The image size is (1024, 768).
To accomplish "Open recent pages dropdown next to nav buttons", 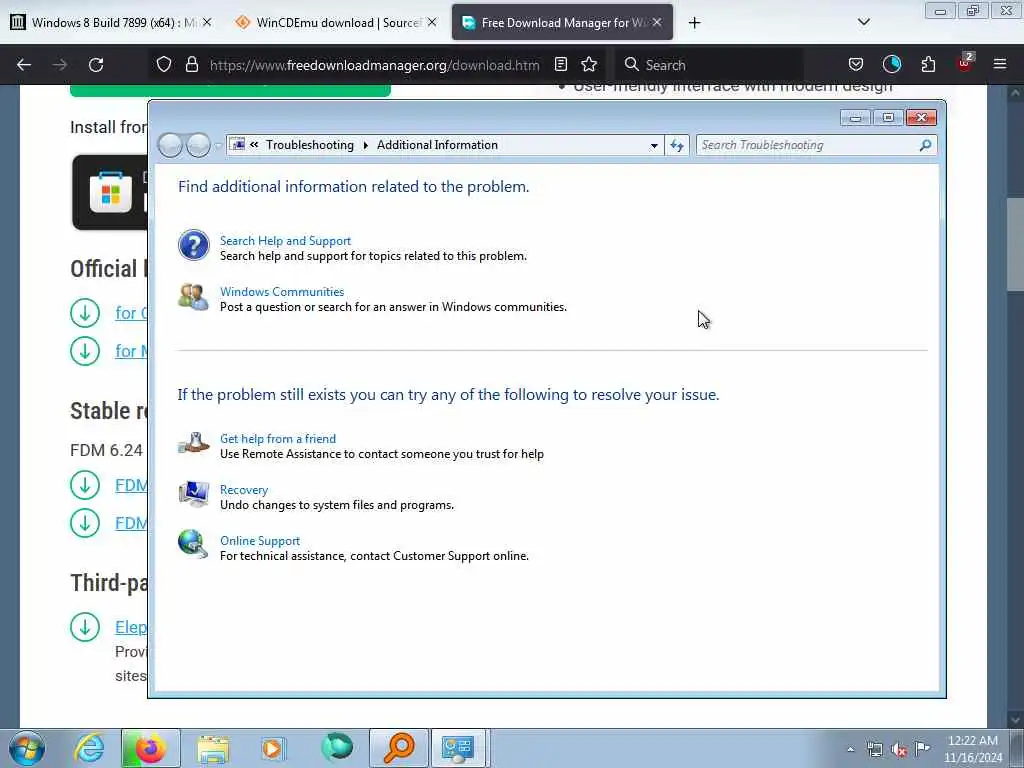I will tap(218, 146).
